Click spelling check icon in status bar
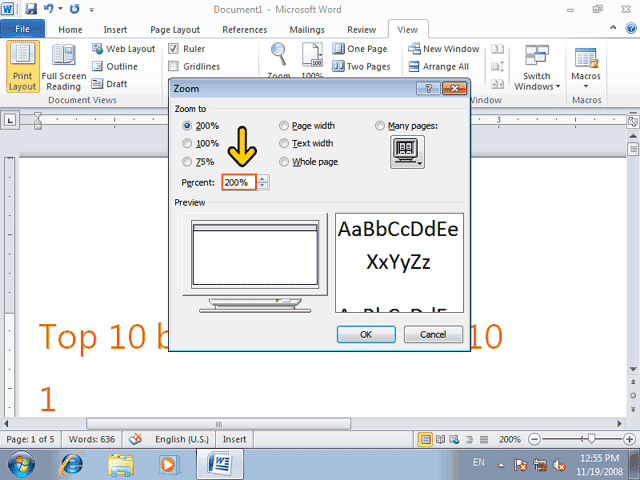This screenshot has width=640, height=480. tap(136, 439)
